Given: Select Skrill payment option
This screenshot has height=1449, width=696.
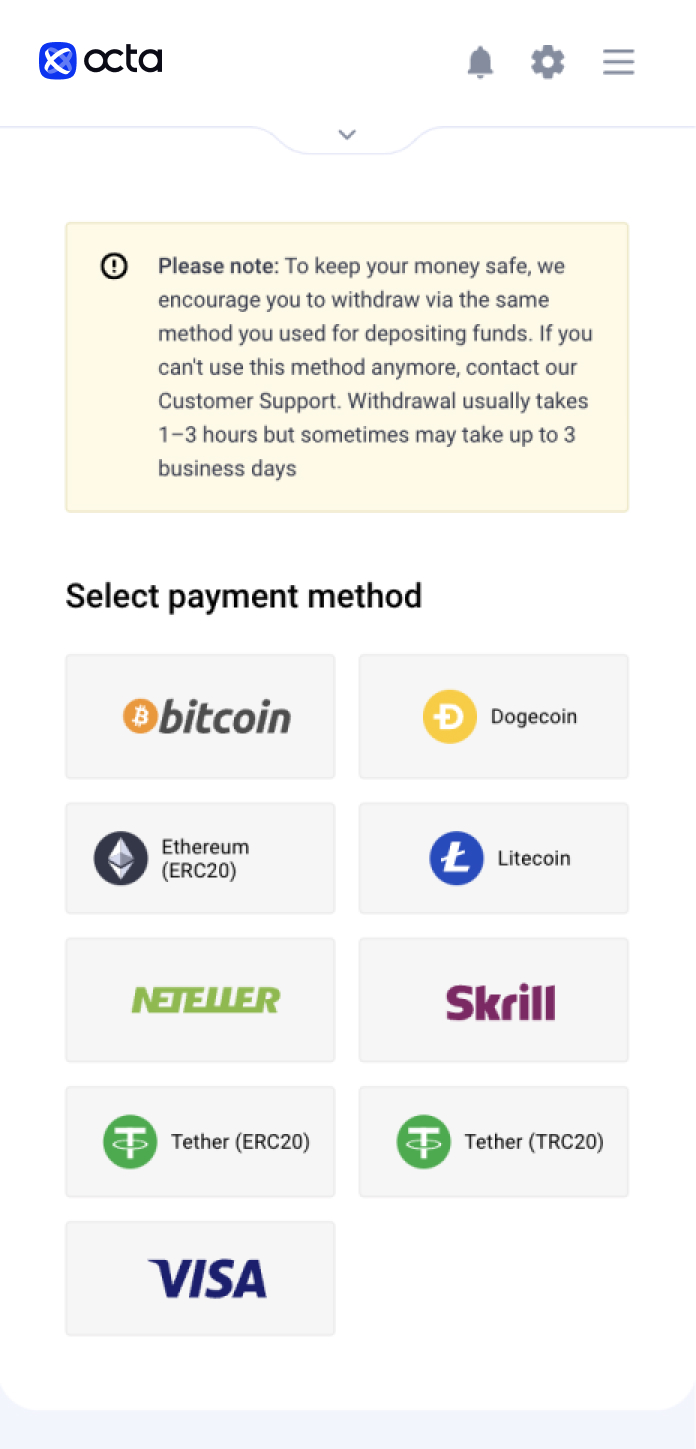Looking at the screenshot, I should tap(494, 999).
